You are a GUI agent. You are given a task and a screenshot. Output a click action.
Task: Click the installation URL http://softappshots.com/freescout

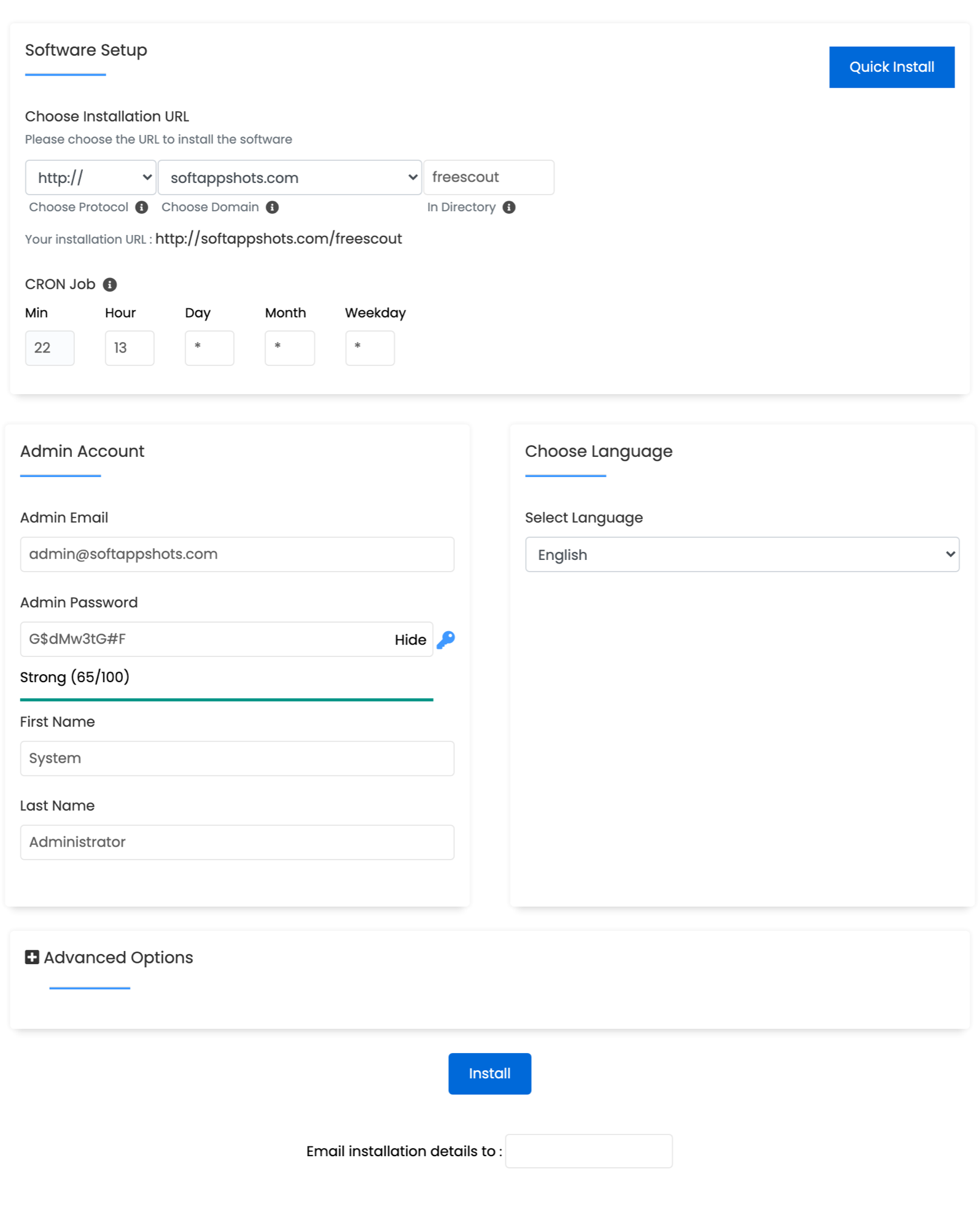[279, 239]
